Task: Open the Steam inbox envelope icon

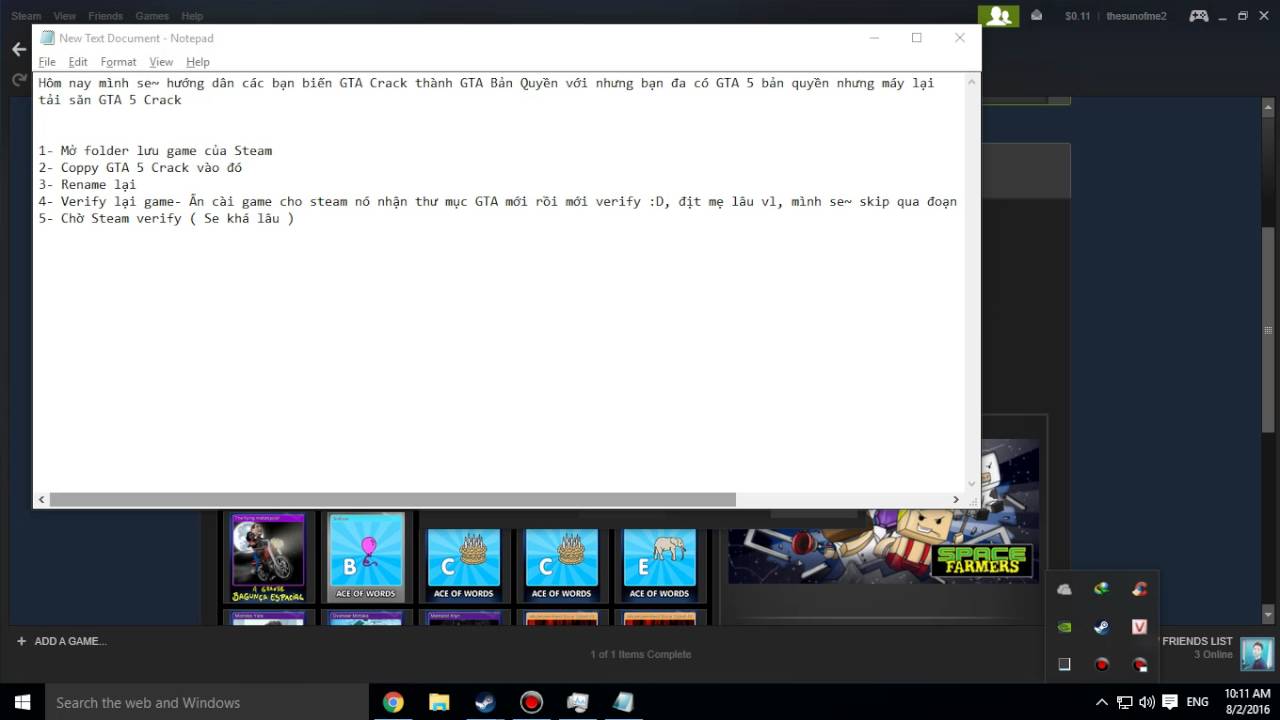Action: [x=1037, y=16]
